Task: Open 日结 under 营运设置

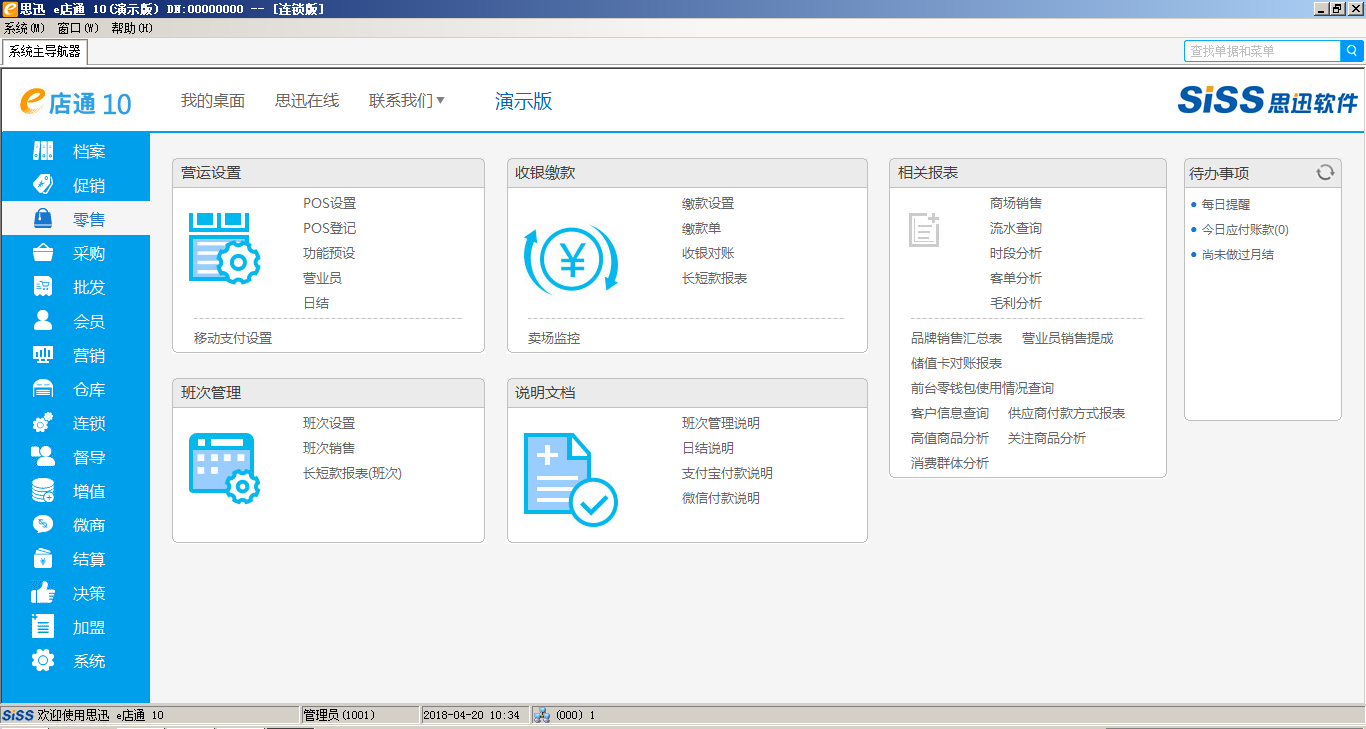Action: (x=316, y=303)
